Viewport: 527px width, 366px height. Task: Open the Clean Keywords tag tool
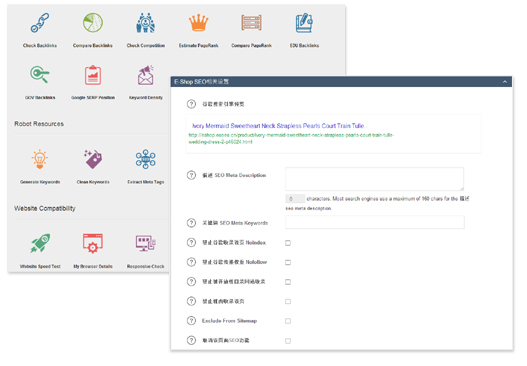coord(93,159)
